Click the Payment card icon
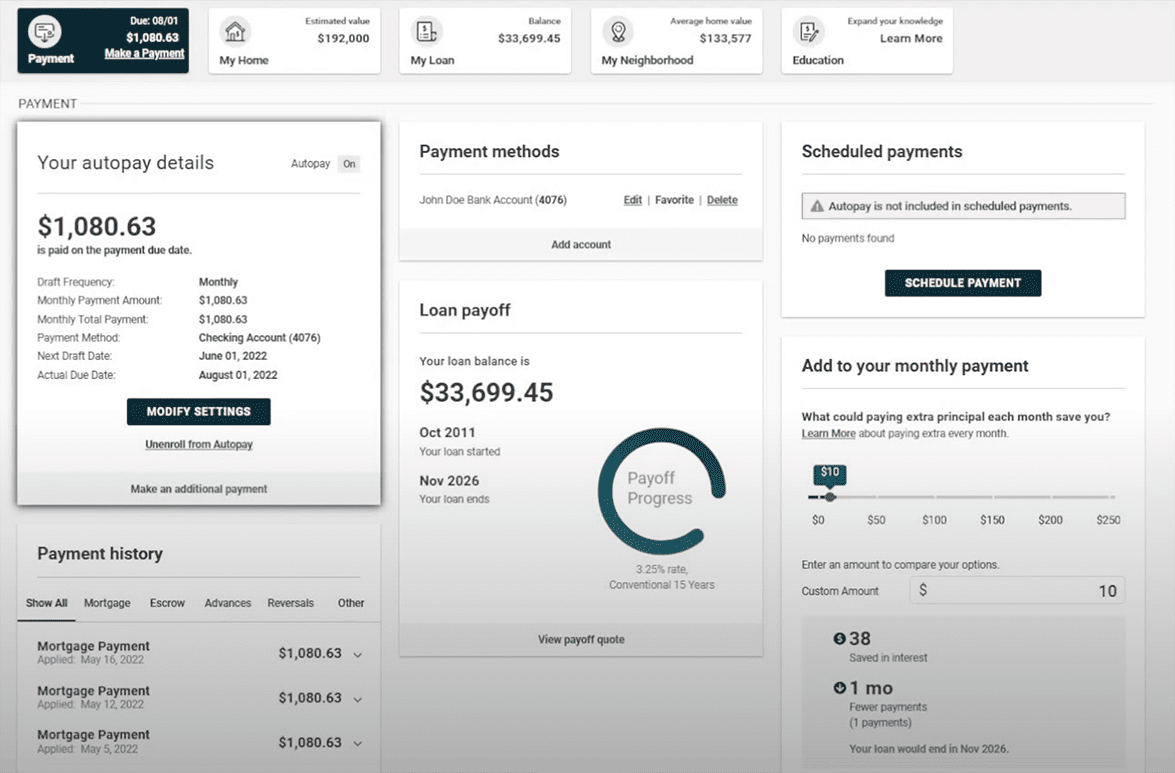The width and height of the screenshot is (1175, 773). point(45,32)
